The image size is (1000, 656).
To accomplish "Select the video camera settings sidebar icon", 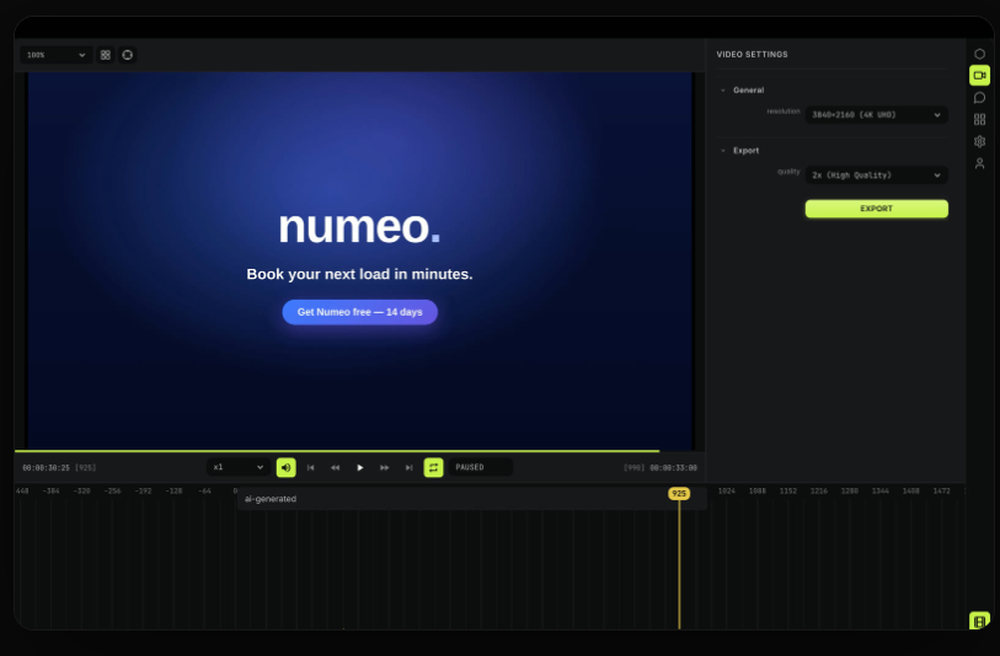I will tap(980, 75).
